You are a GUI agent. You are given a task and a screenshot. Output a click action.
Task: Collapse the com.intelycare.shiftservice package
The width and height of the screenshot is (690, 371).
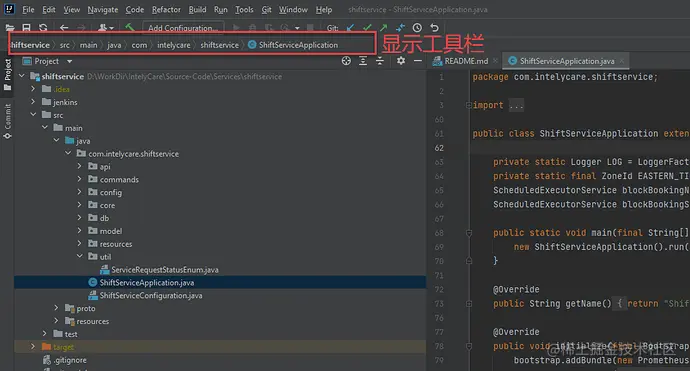tap(68, 153)
